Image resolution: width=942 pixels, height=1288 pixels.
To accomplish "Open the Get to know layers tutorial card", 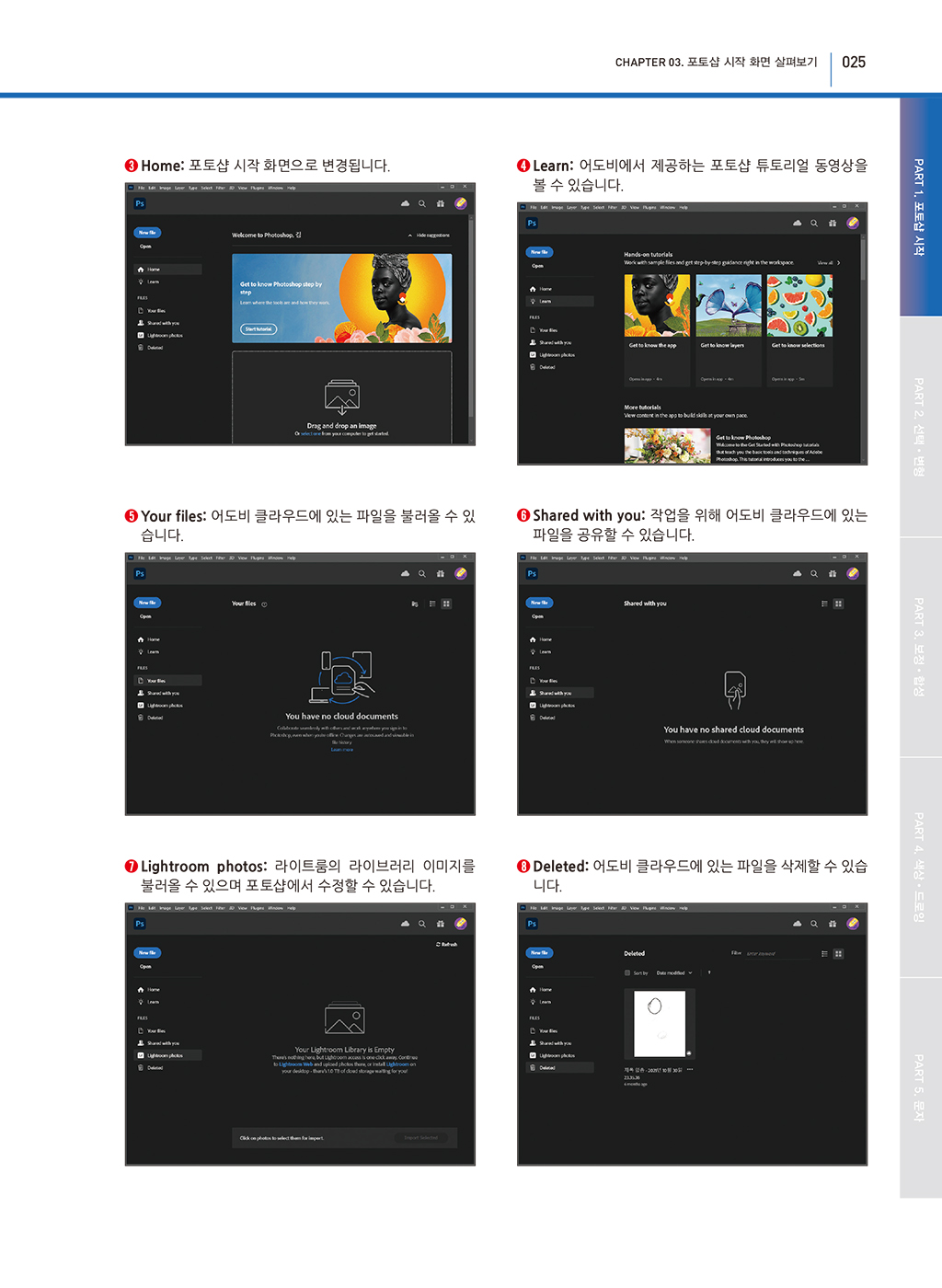I will point(729,330).
